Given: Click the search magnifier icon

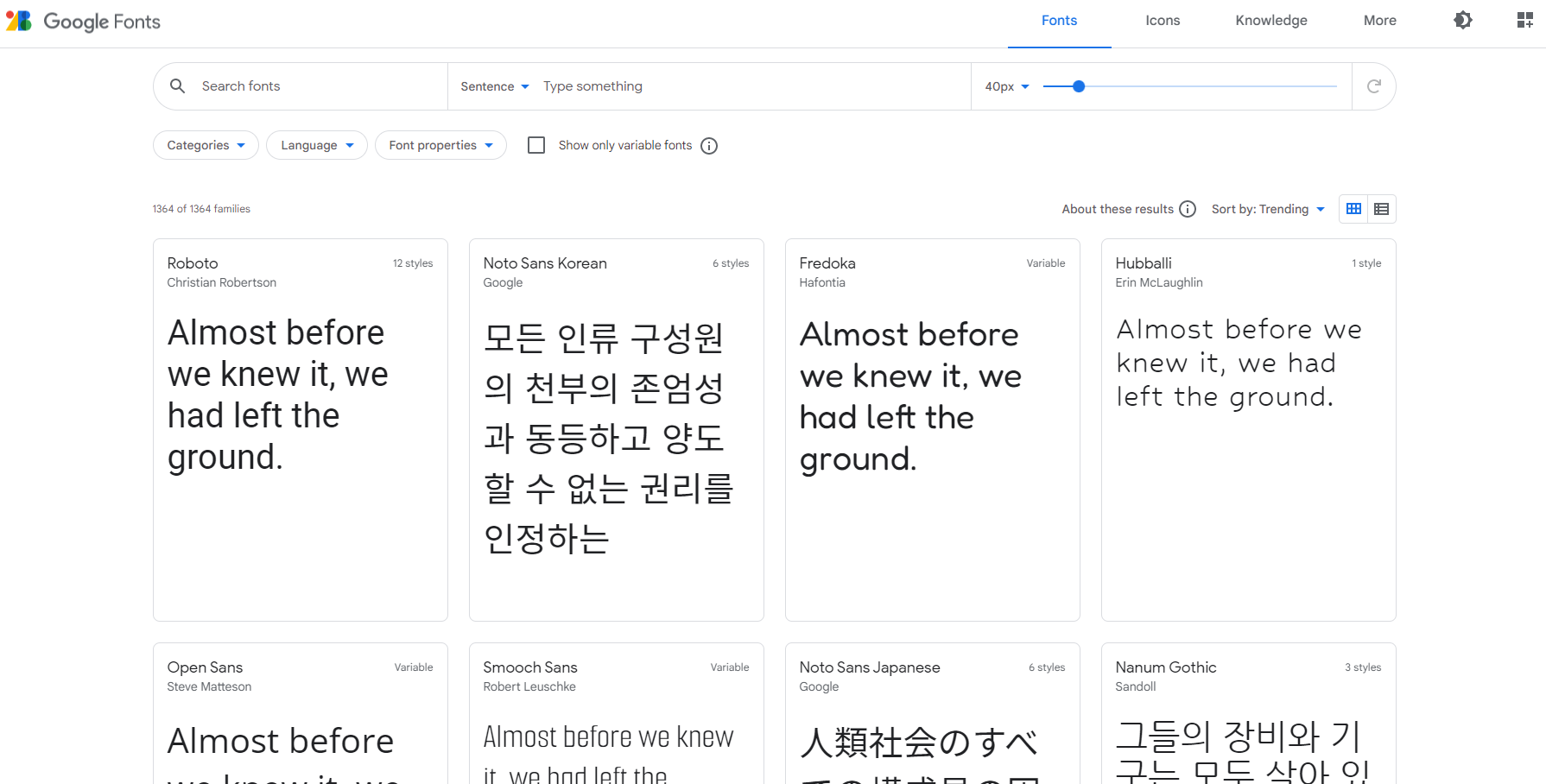Looking at the screenshot, I should click(177, 86).
